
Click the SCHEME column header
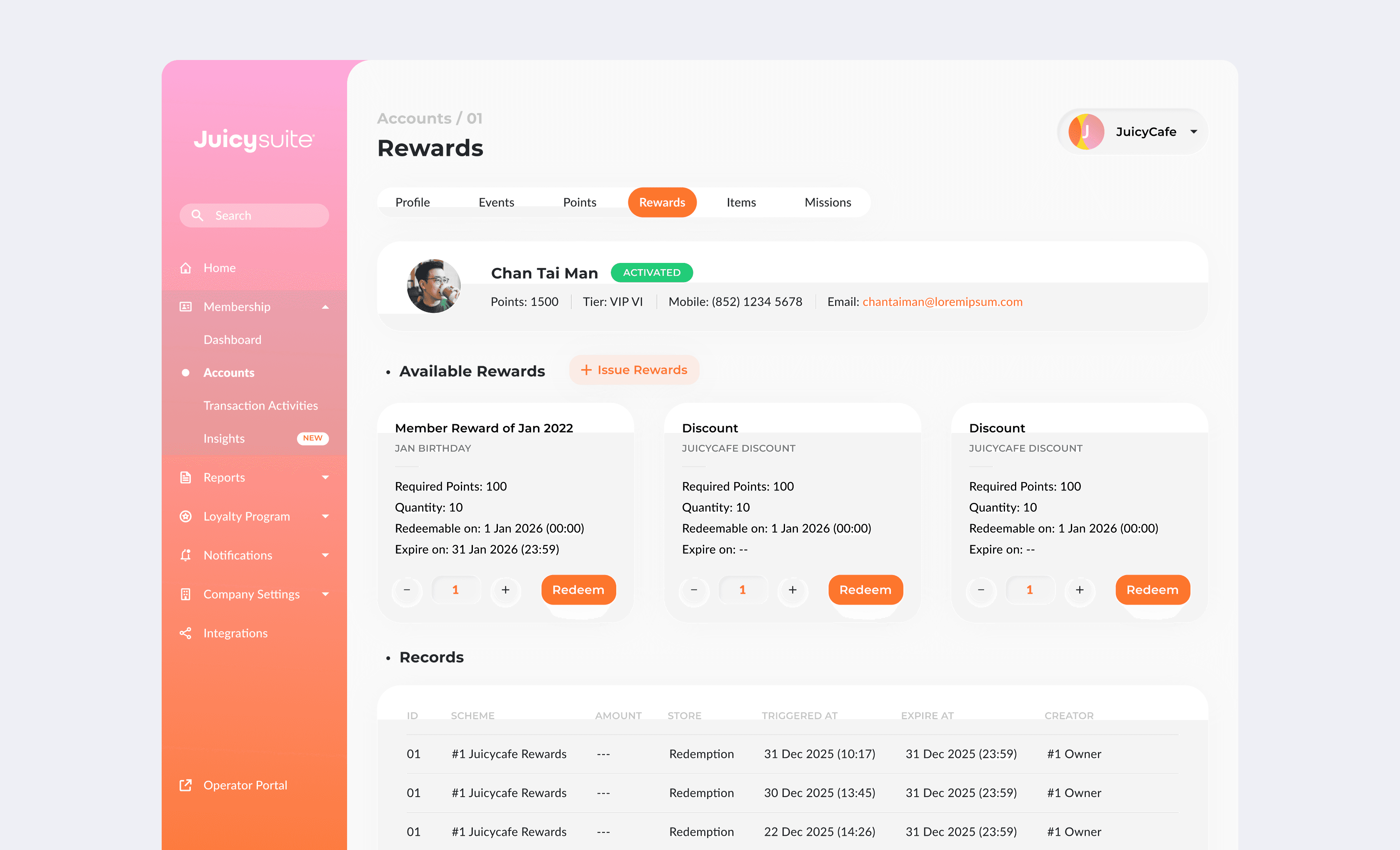point(473,716)
